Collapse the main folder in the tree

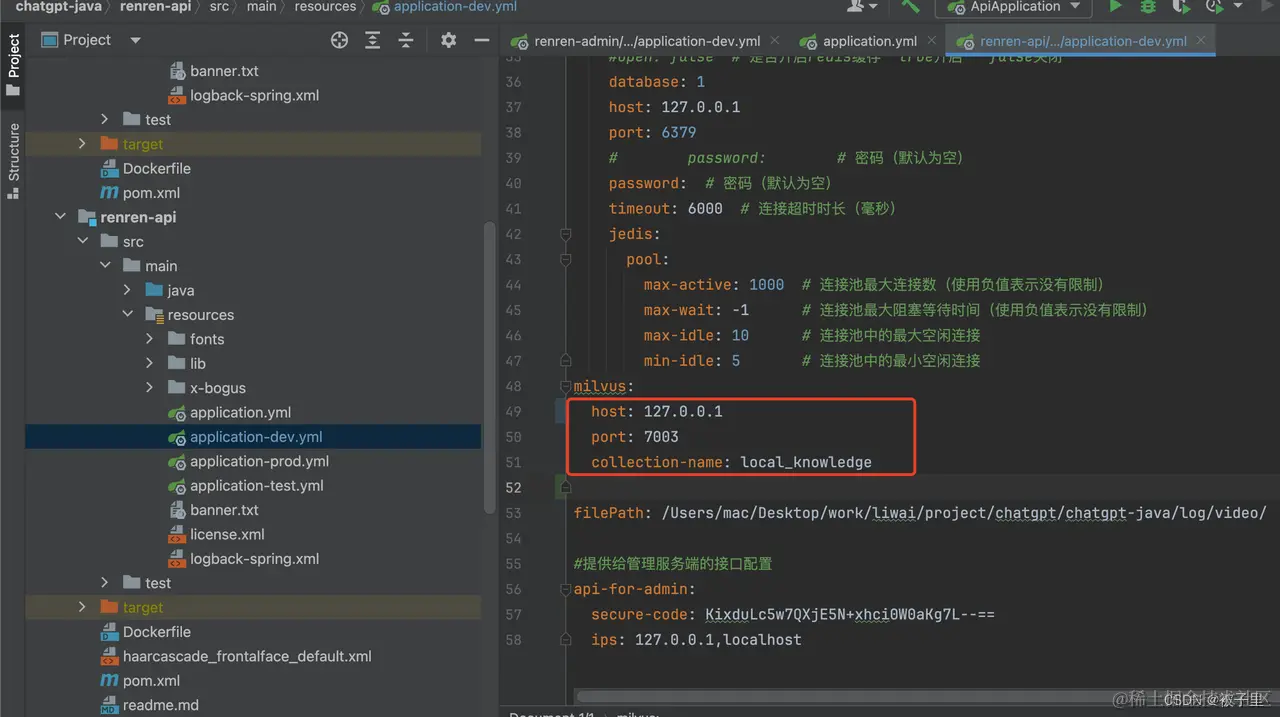[105, 266]
